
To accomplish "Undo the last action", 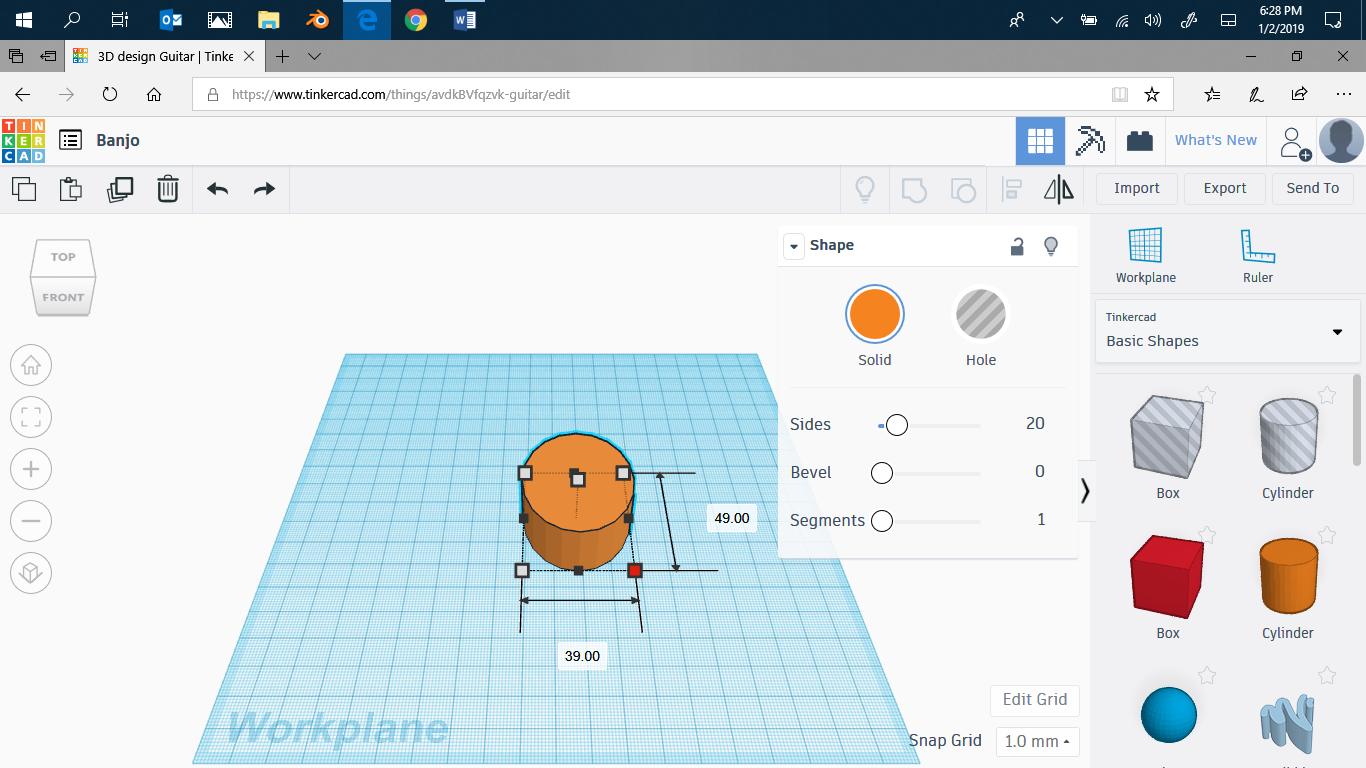I will point(217,188).
